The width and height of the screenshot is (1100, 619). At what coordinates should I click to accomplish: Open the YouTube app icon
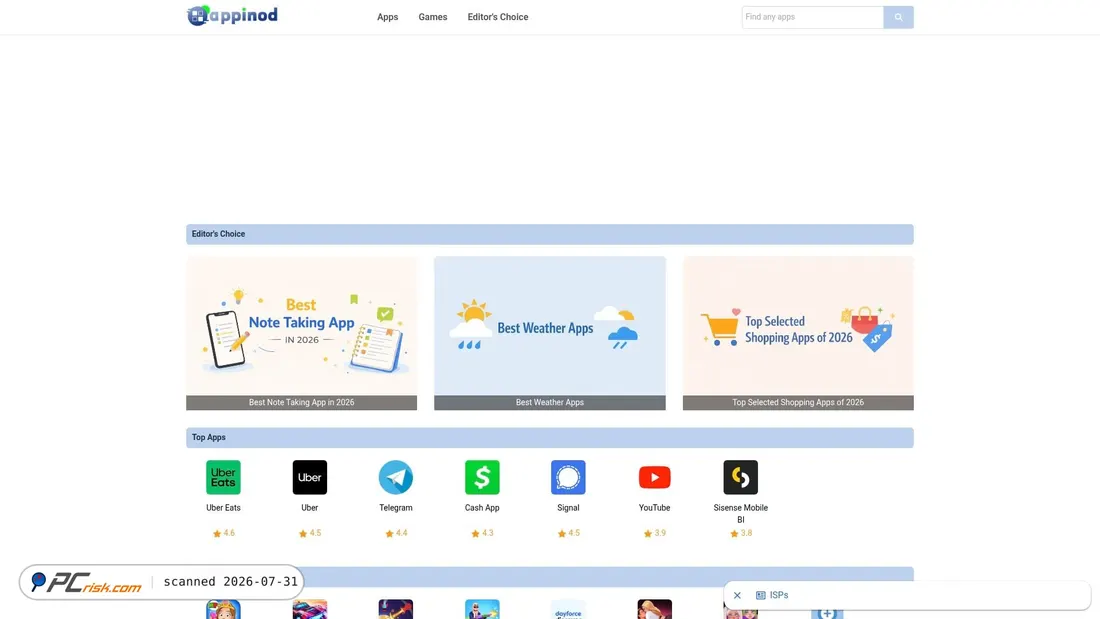pos(655,477)
